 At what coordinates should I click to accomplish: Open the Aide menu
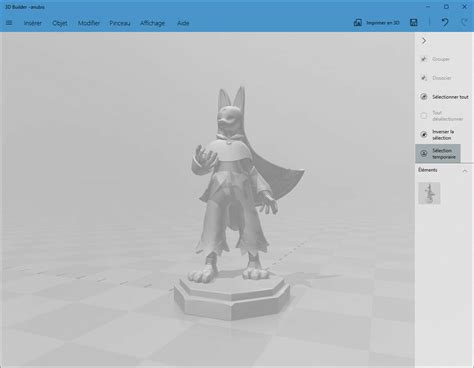pos(183,23)
